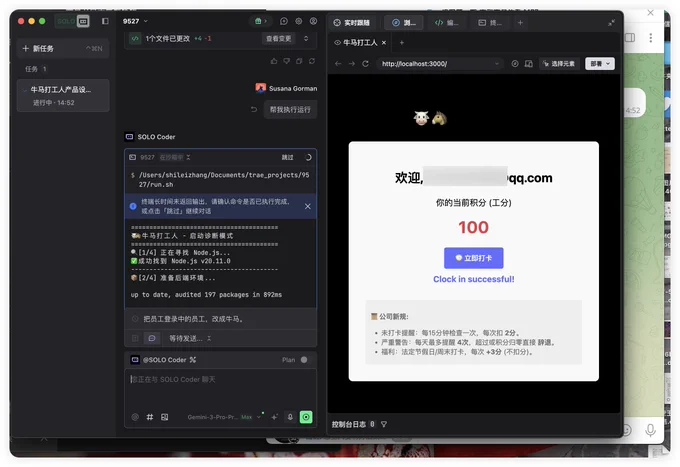Close the 牛马打工人 browser page tab

[384, 42]
